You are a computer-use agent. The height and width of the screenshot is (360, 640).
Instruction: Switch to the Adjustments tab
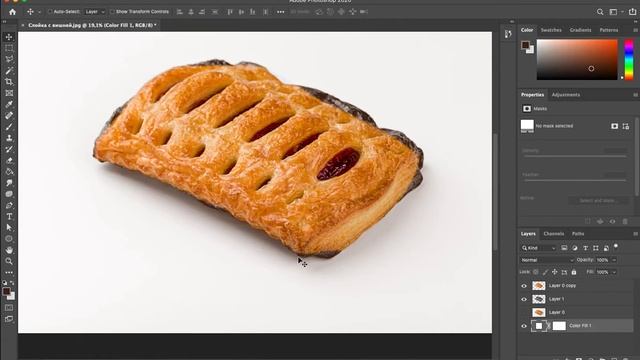point(566,95)
